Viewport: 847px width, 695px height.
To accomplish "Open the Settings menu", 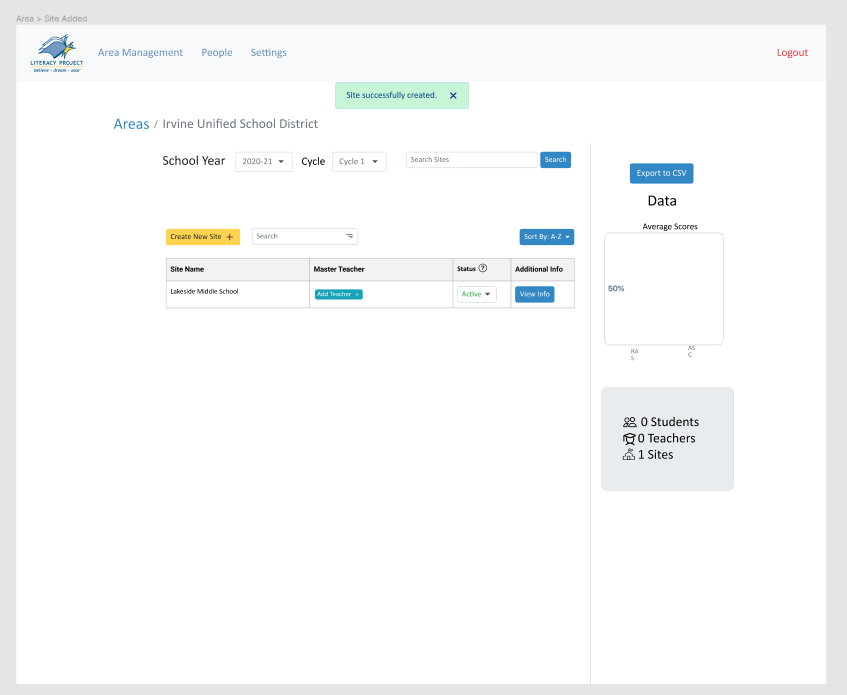I will click(268, 53).
